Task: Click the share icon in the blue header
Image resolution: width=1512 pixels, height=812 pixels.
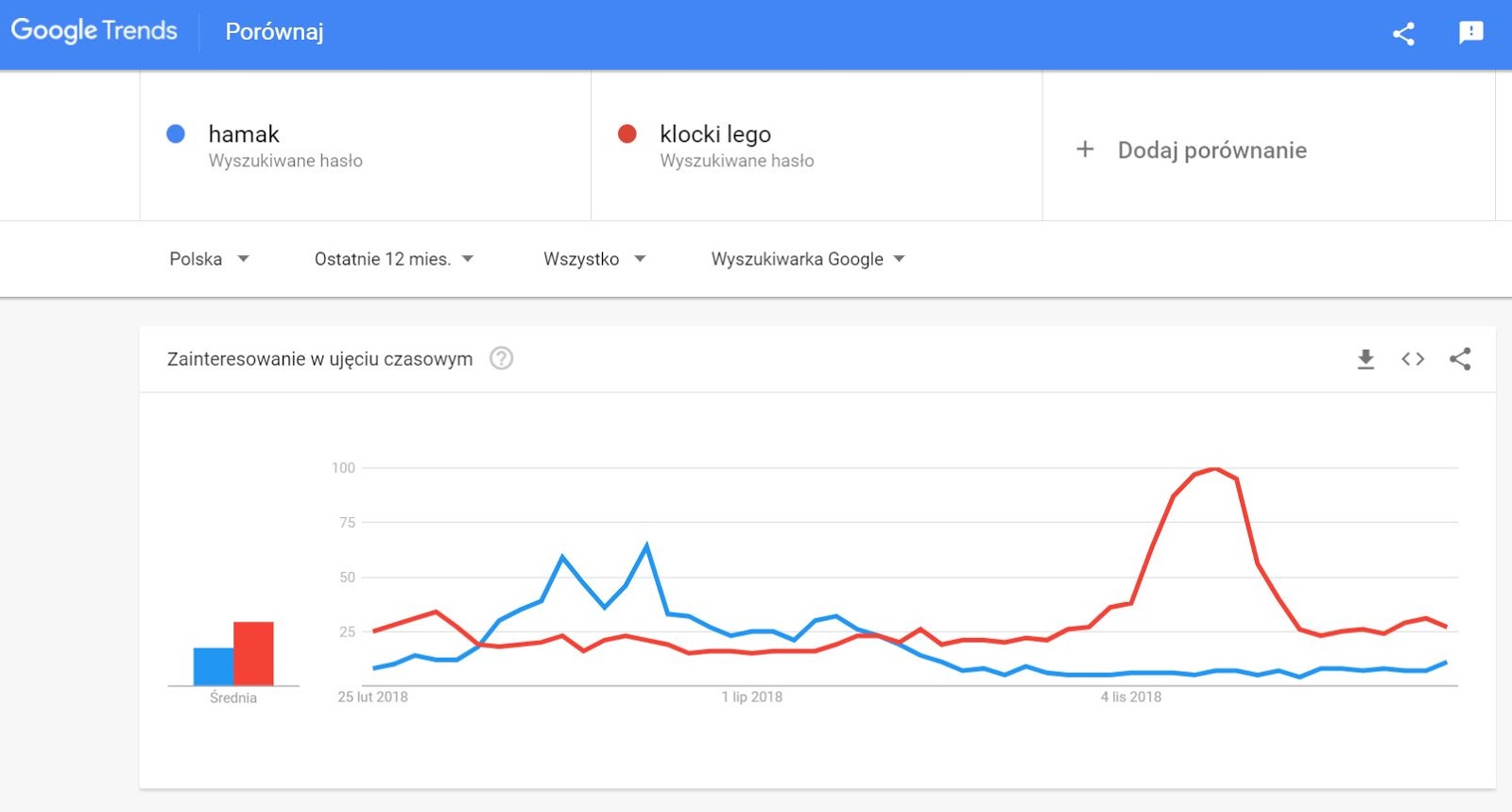Action: (1403, 34)
